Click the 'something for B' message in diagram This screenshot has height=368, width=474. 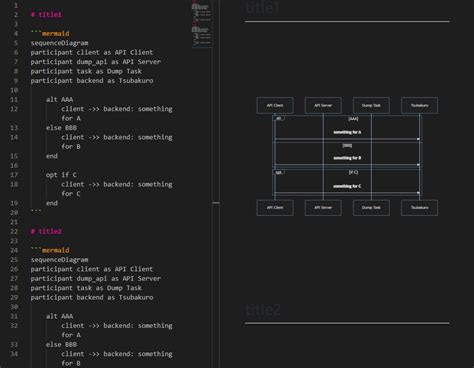point(347,158)
